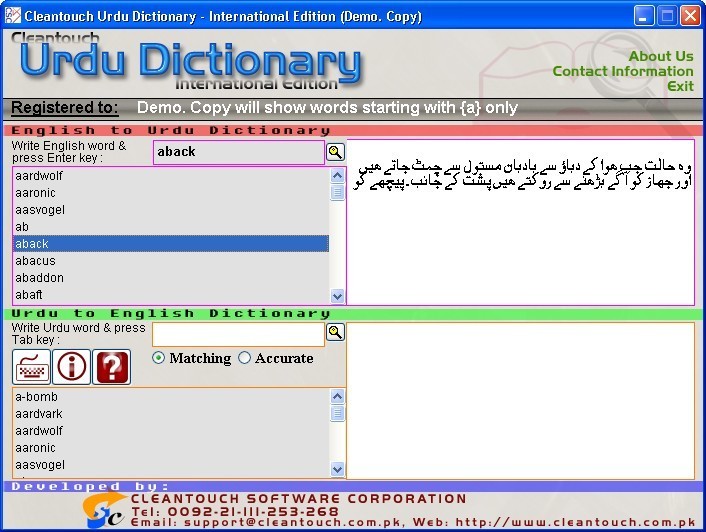This screenshot has height=532, width=706.
Task: Click scroll-up arrow of the lower word list
Action: tap(337, 396)
